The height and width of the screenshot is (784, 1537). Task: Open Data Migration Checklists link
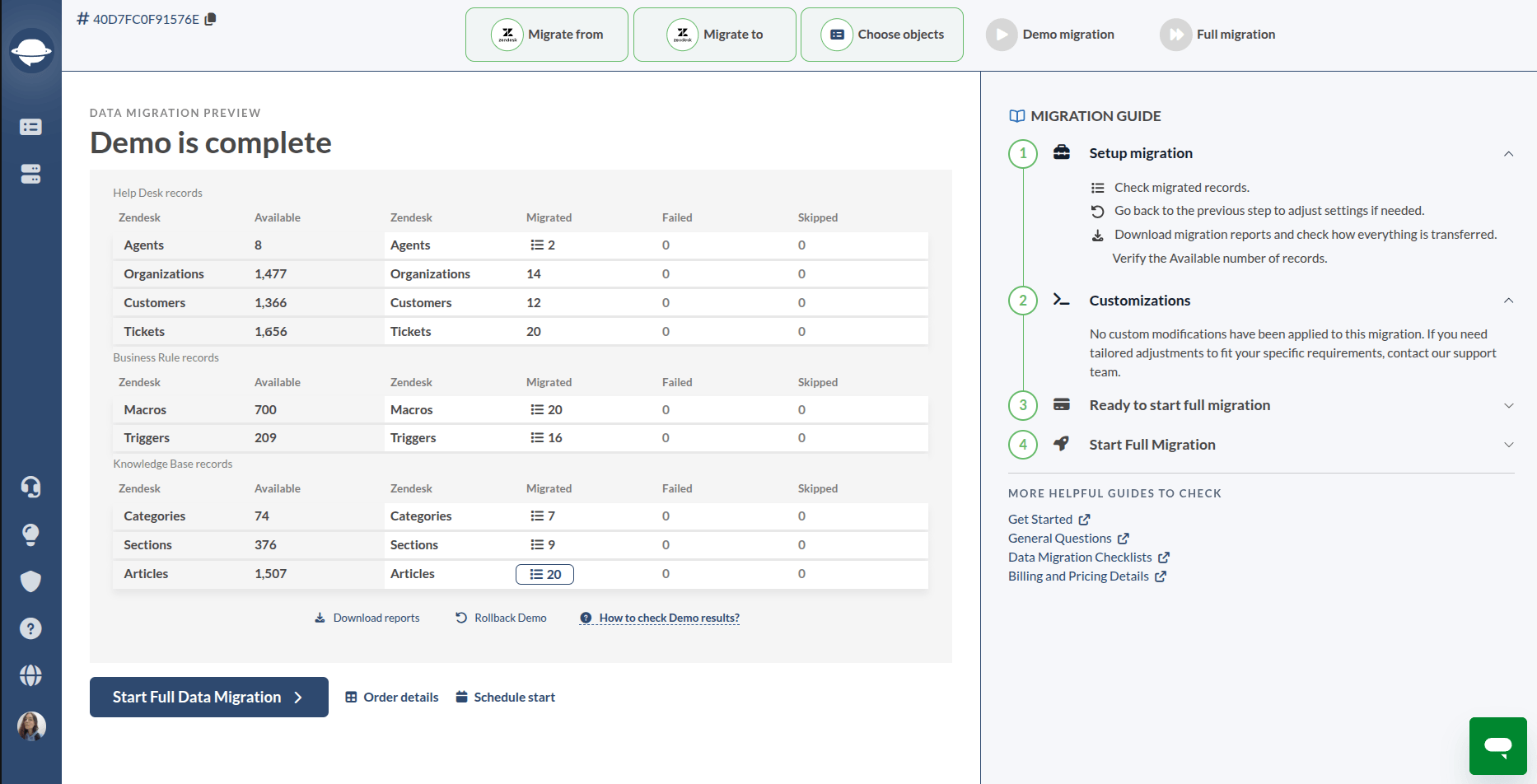pos(1089,558)
